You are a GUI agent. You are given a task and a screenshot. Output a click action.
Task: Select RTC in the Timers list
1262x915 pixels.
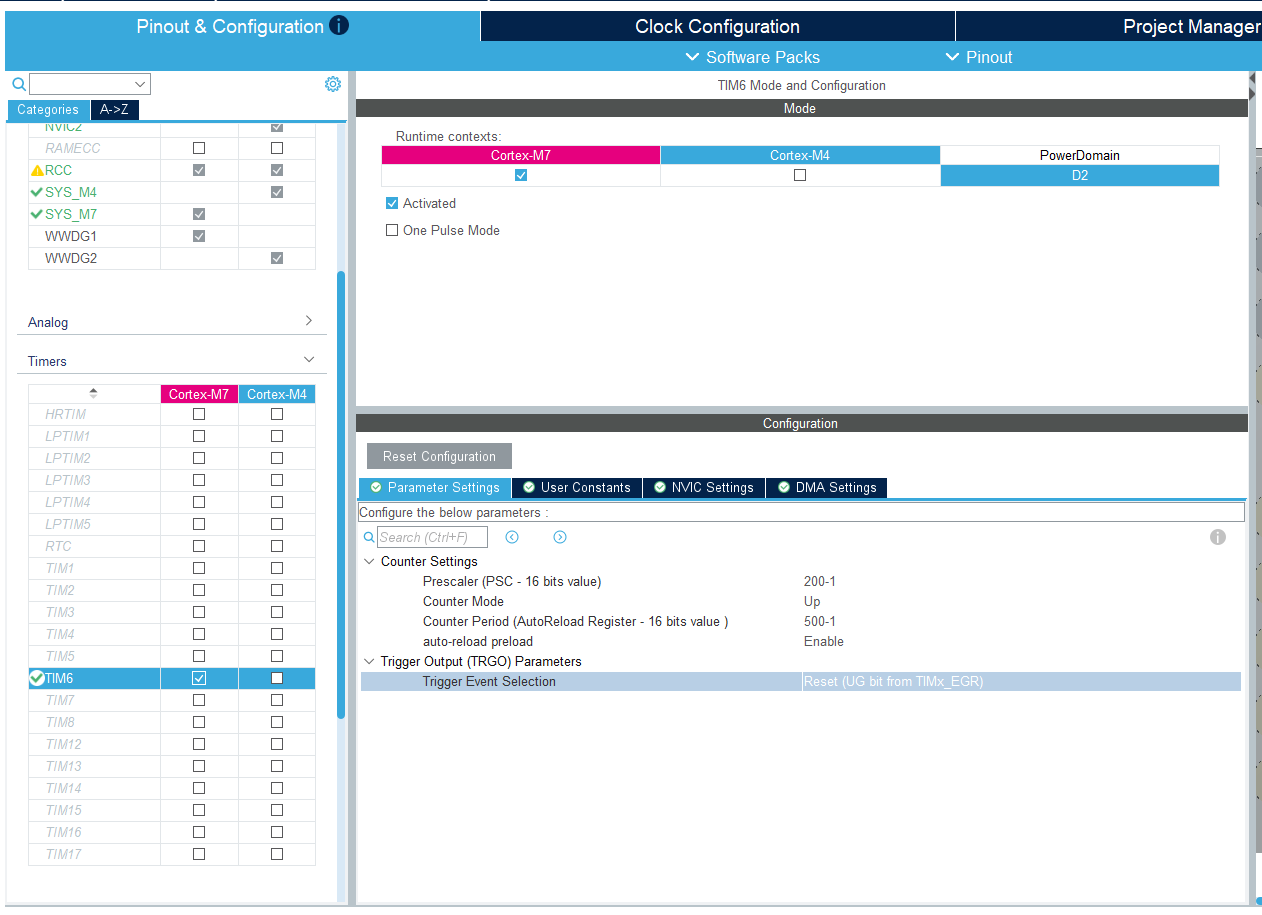(58, 546)
